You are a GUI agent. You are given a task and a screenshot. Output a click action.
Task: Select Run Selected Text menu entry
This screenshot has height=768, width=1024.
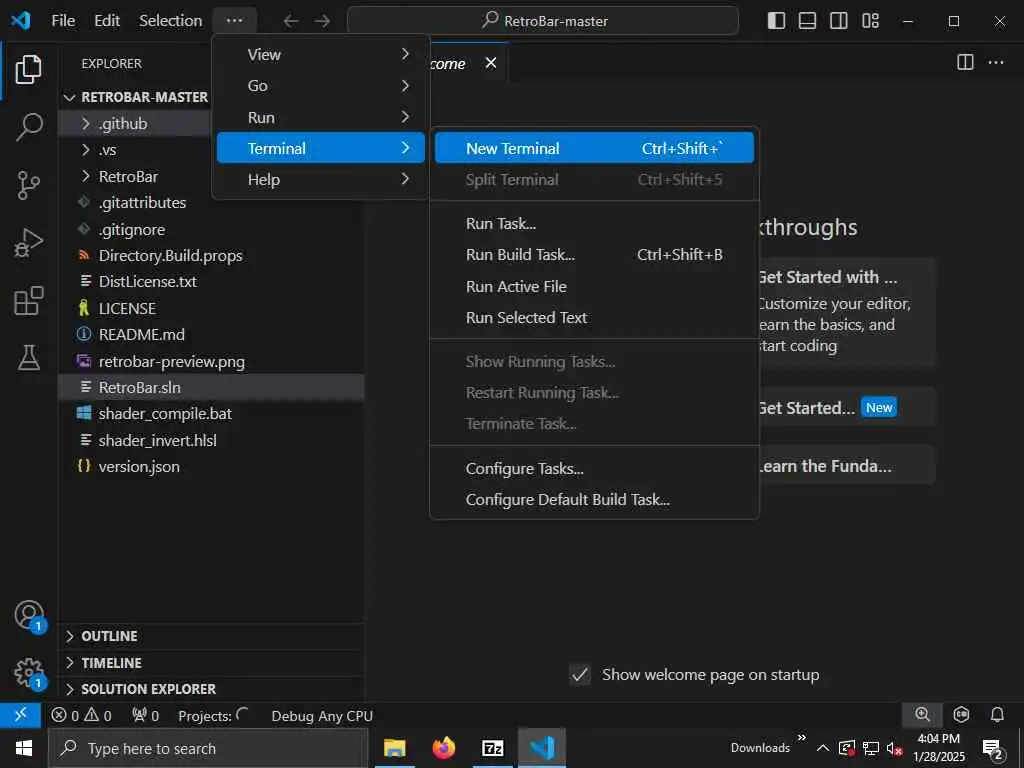(x=594, y=317)
